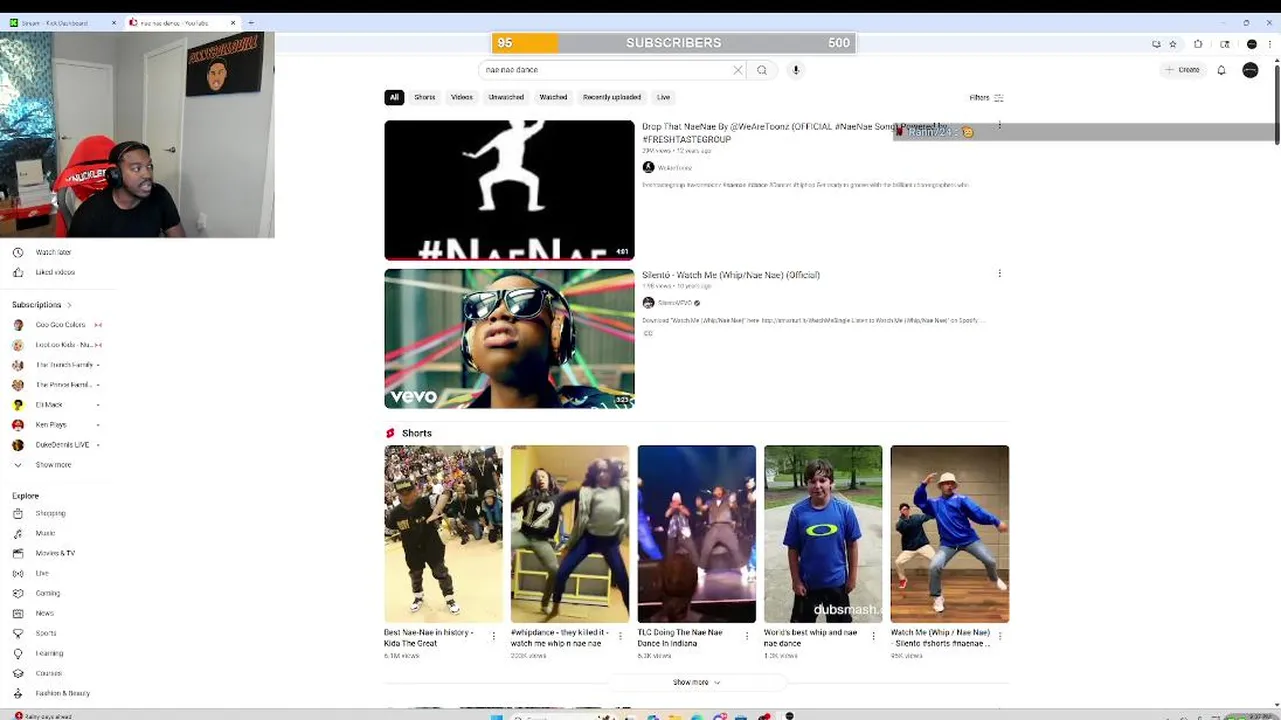This screenshot has height=720, width=1281.
Task: Open options for the #whipdance short
Action: pos(620,636)
